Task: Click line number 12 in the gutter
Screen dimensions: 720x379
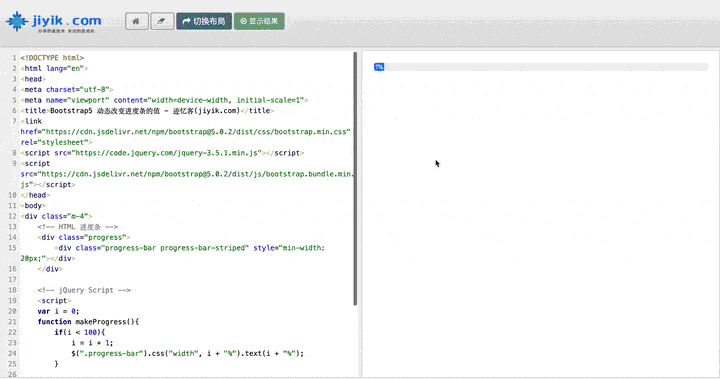Action: 12,216
